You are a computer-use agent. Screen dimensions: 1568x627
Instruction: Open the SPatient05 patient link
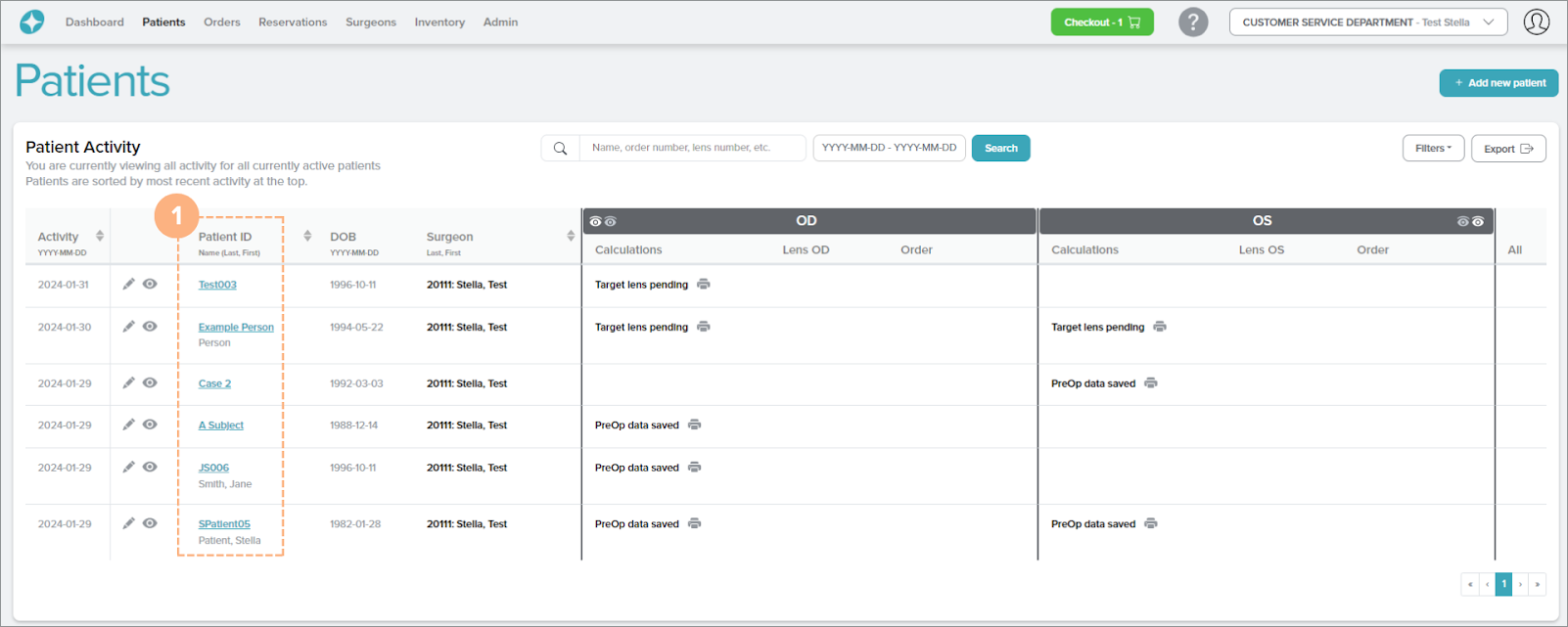pos(224,524)
